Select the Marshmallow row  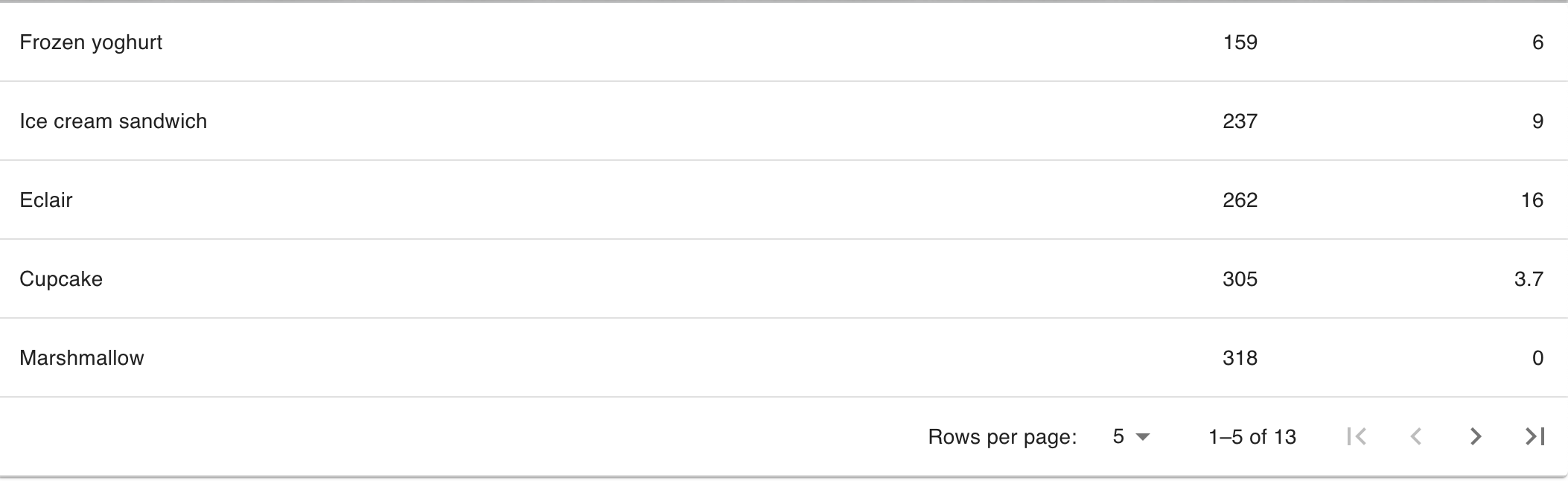coord(82,358)
